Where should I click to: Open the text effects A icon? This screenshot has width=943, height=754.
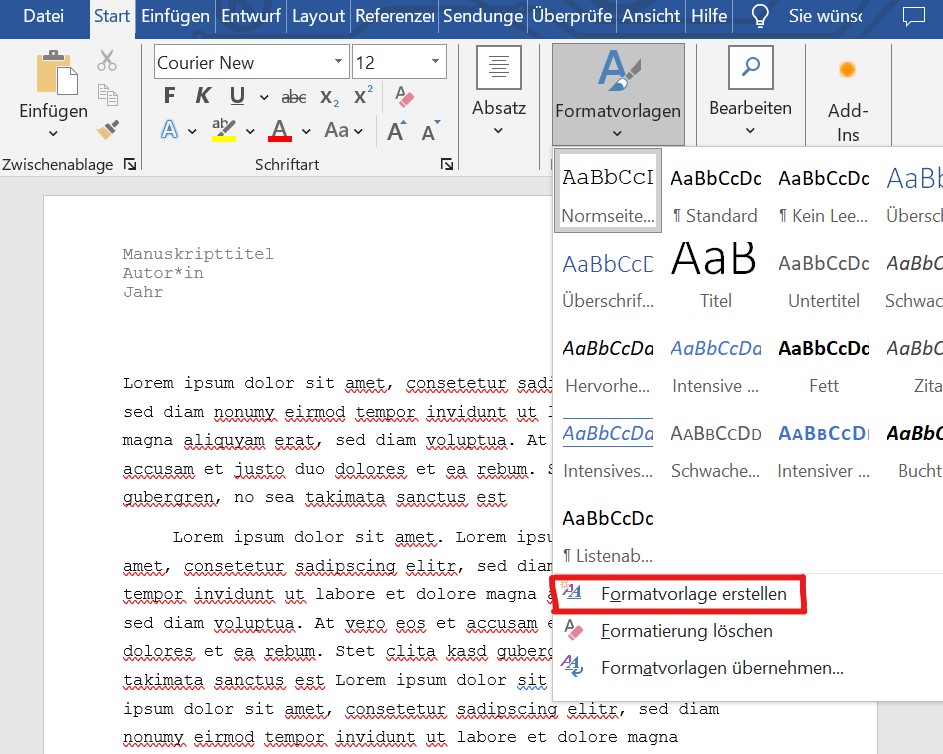tap(169, 130)
